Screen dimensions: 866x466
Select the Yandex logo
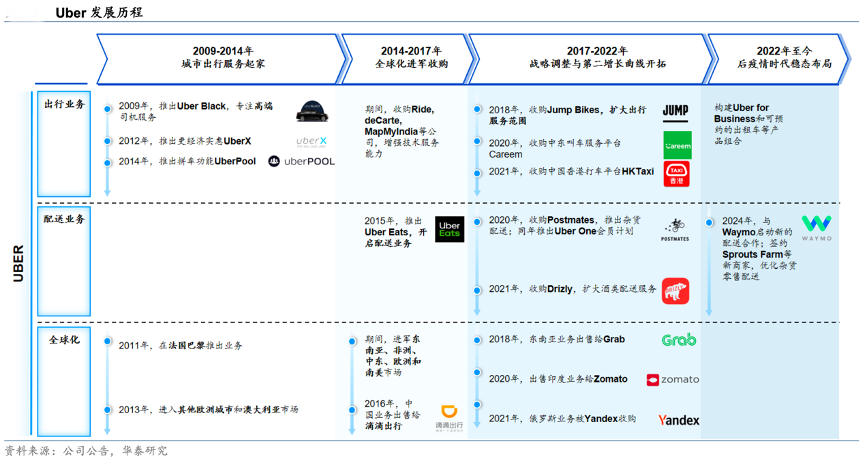[x=678, y=420]
